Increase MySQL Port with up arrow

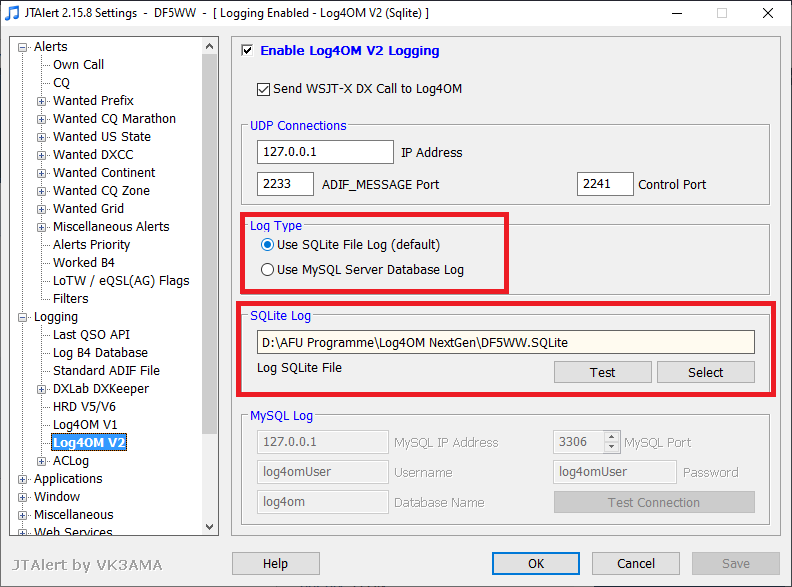[x=612, y=437]
